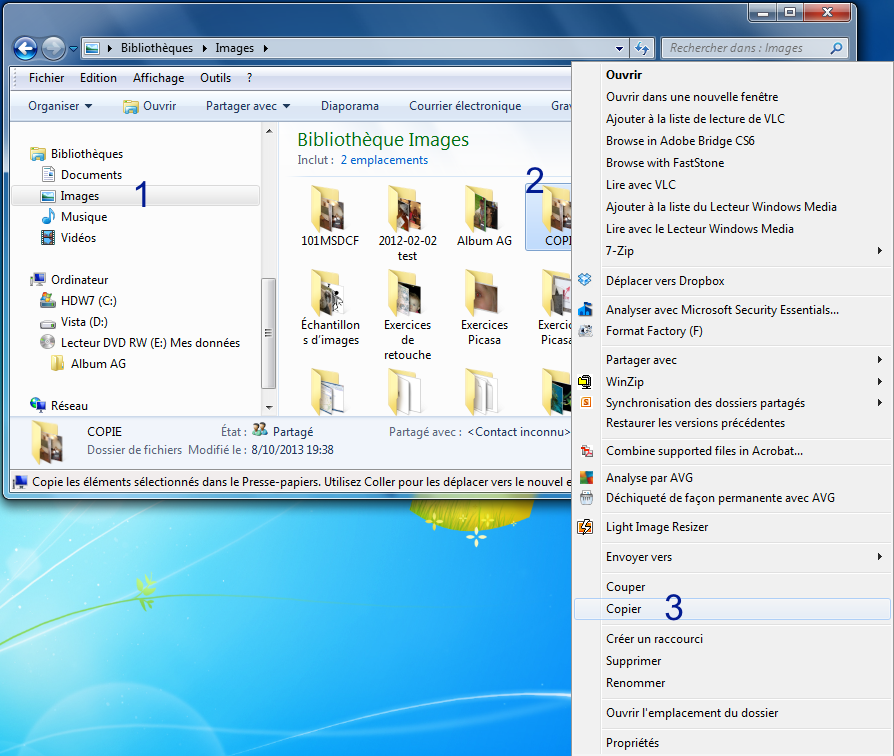The height and width of the screenshot is (756, 894).
Task: Open the Outils menu
Action: point(216,78)
